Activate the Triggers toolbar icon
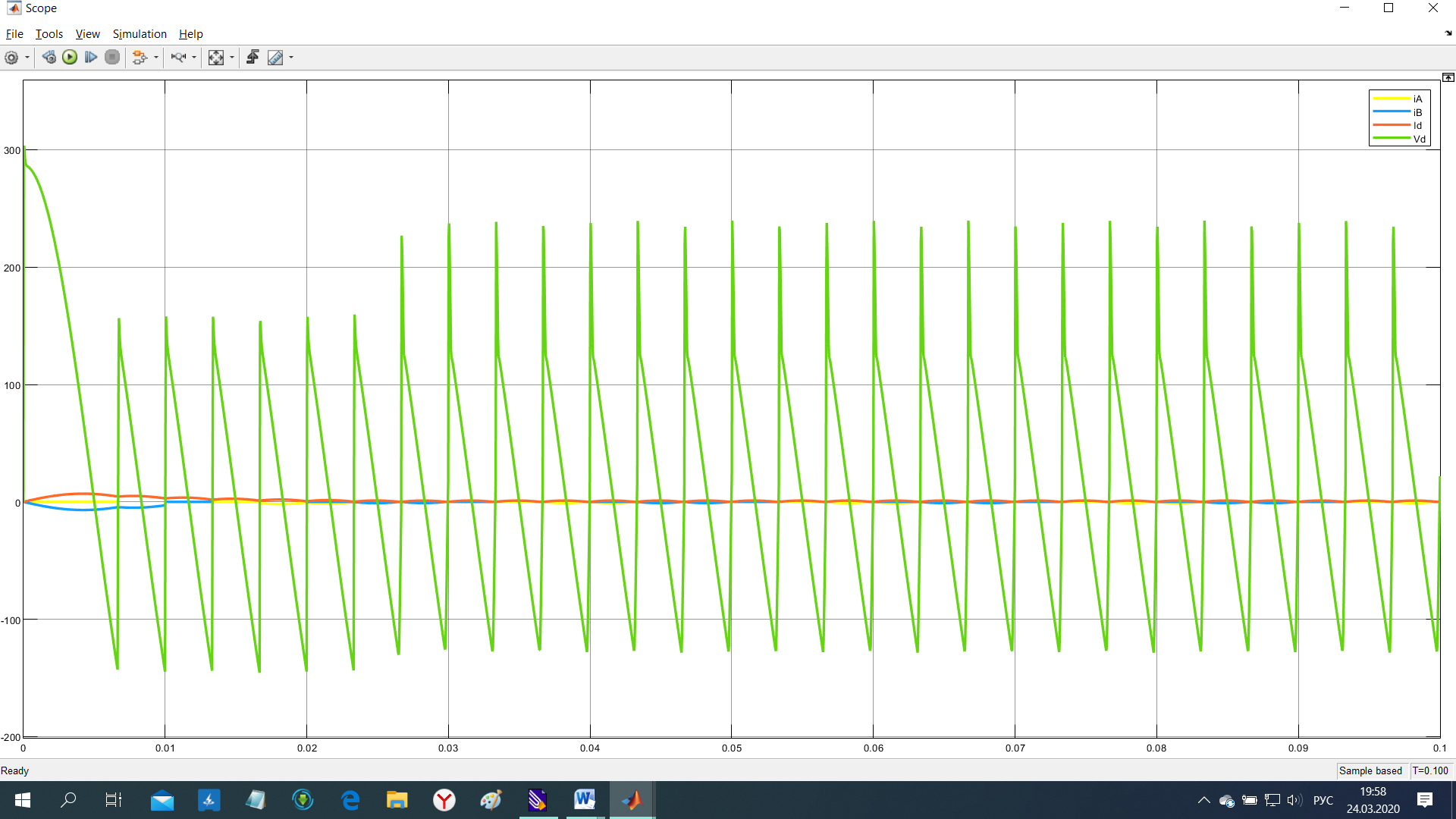The width and height of the screenshot is (1456, 819). 253,58
